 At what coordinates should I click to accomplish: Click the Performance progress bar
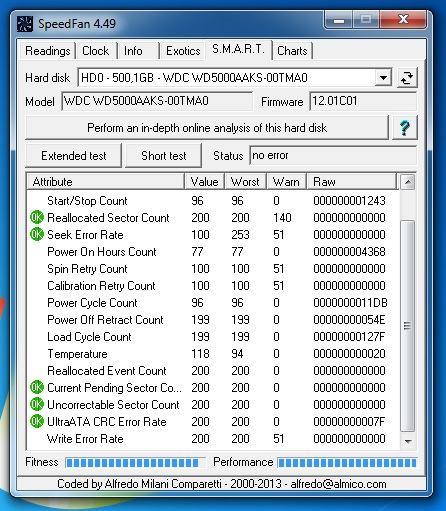(347, 462)
